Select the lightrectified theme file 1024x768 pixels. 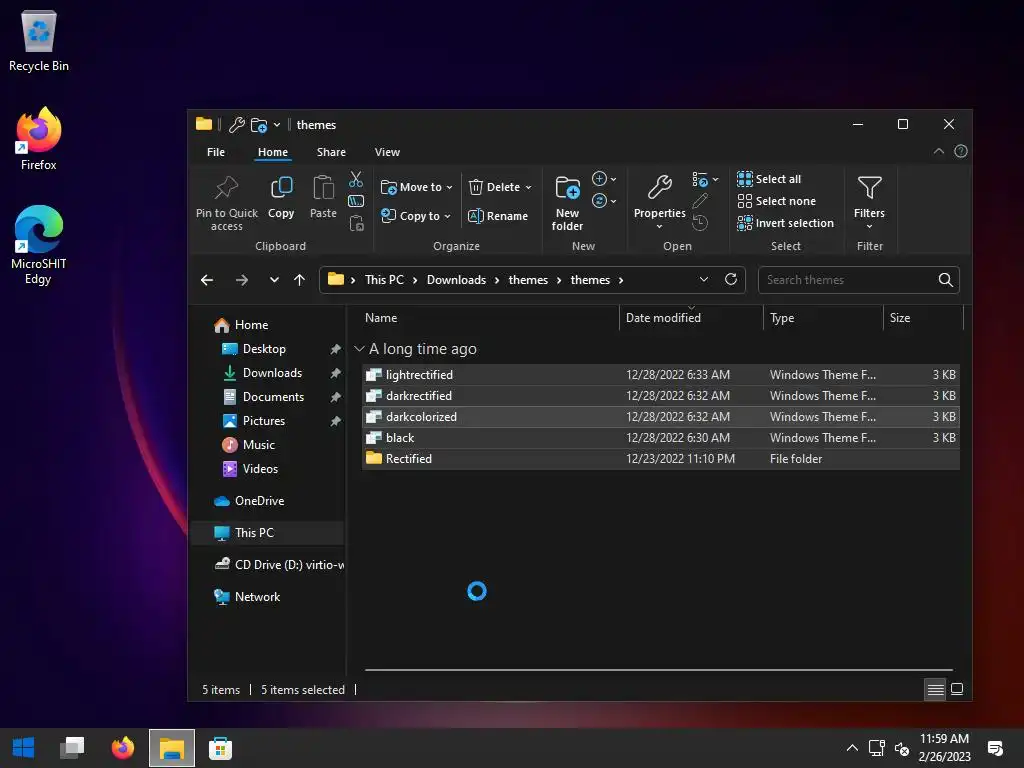[x=661, y=375]
